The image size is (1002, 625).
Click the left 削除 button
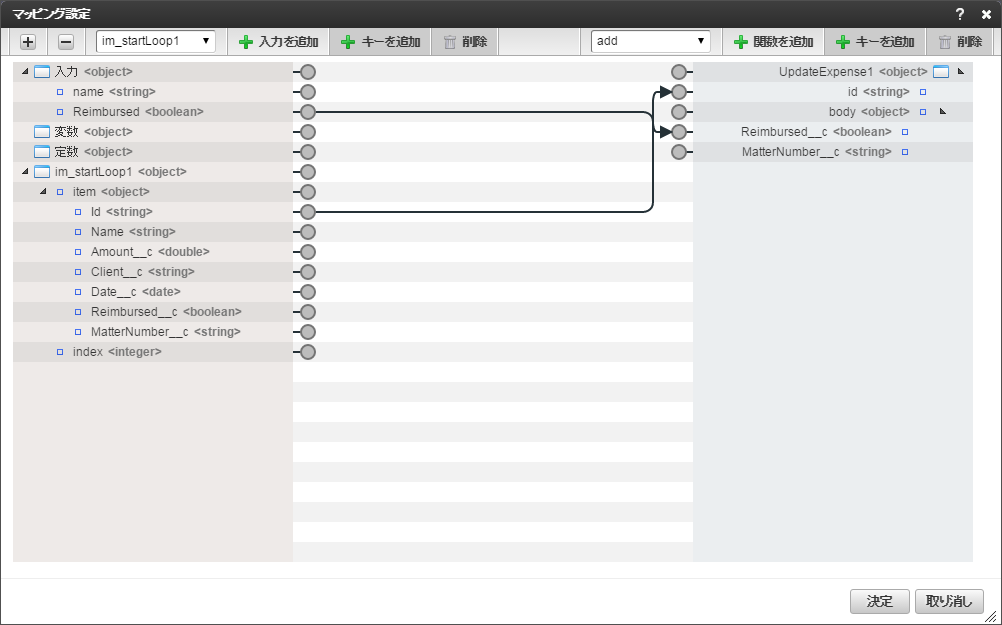pyautogui.click(x=465, y=42)
